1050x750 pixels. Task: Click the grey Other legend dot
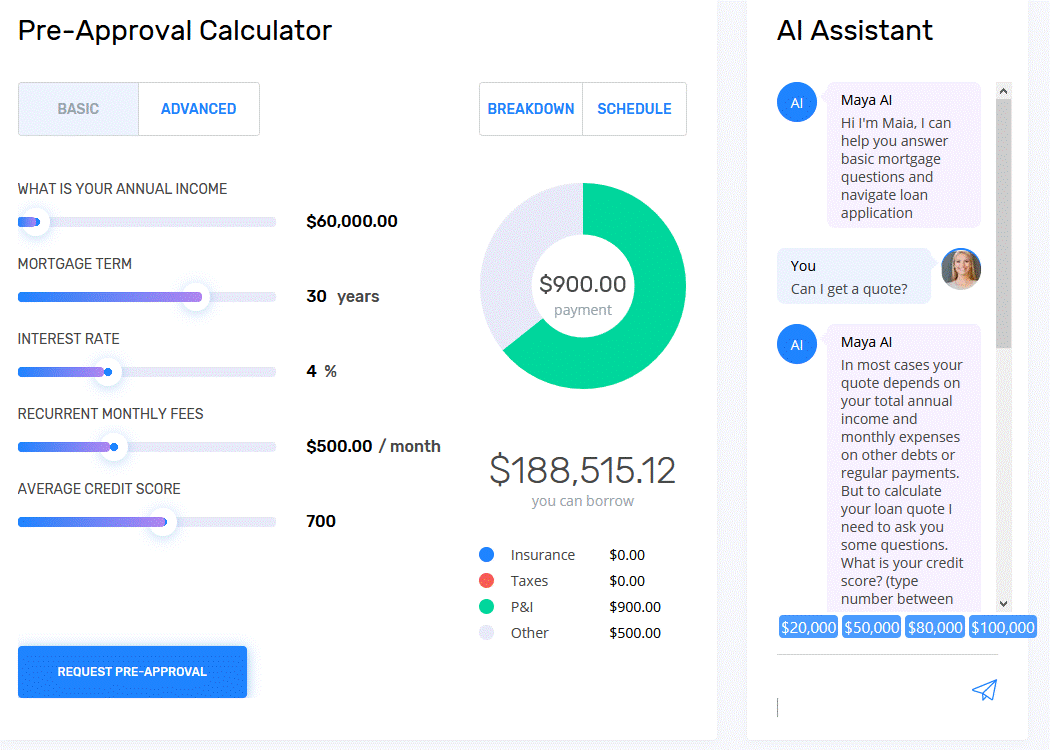point(487,633)
